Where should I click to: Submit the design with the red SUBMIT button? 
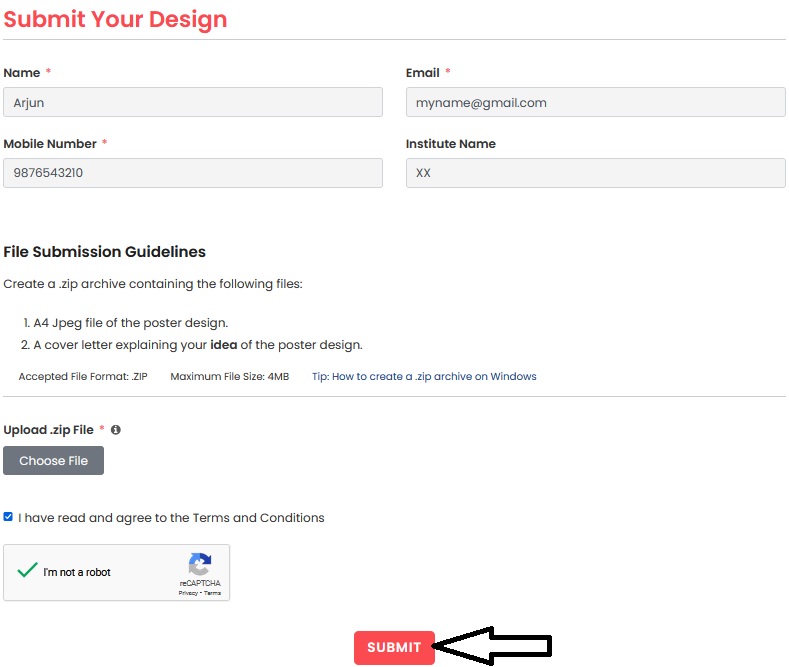[x=394, y=648]
